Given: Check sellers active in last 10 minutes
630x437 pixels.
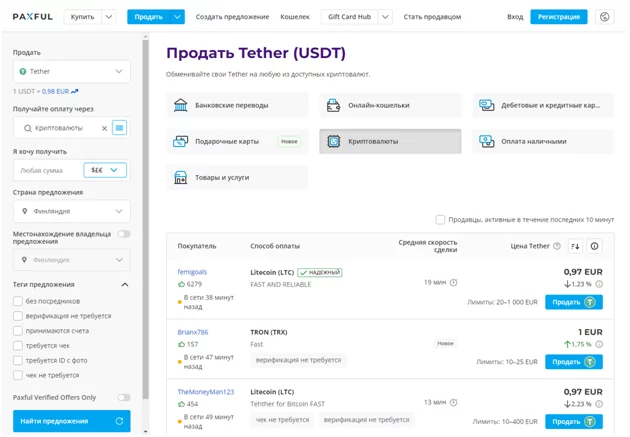Looking at the screenshot, I should tap(440, 219).
